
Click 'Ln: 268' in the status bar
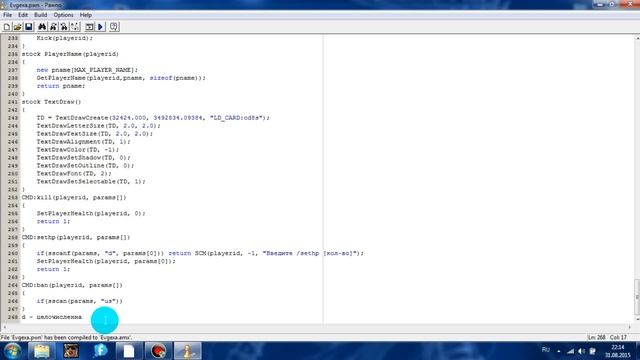[x=596, y=338]
